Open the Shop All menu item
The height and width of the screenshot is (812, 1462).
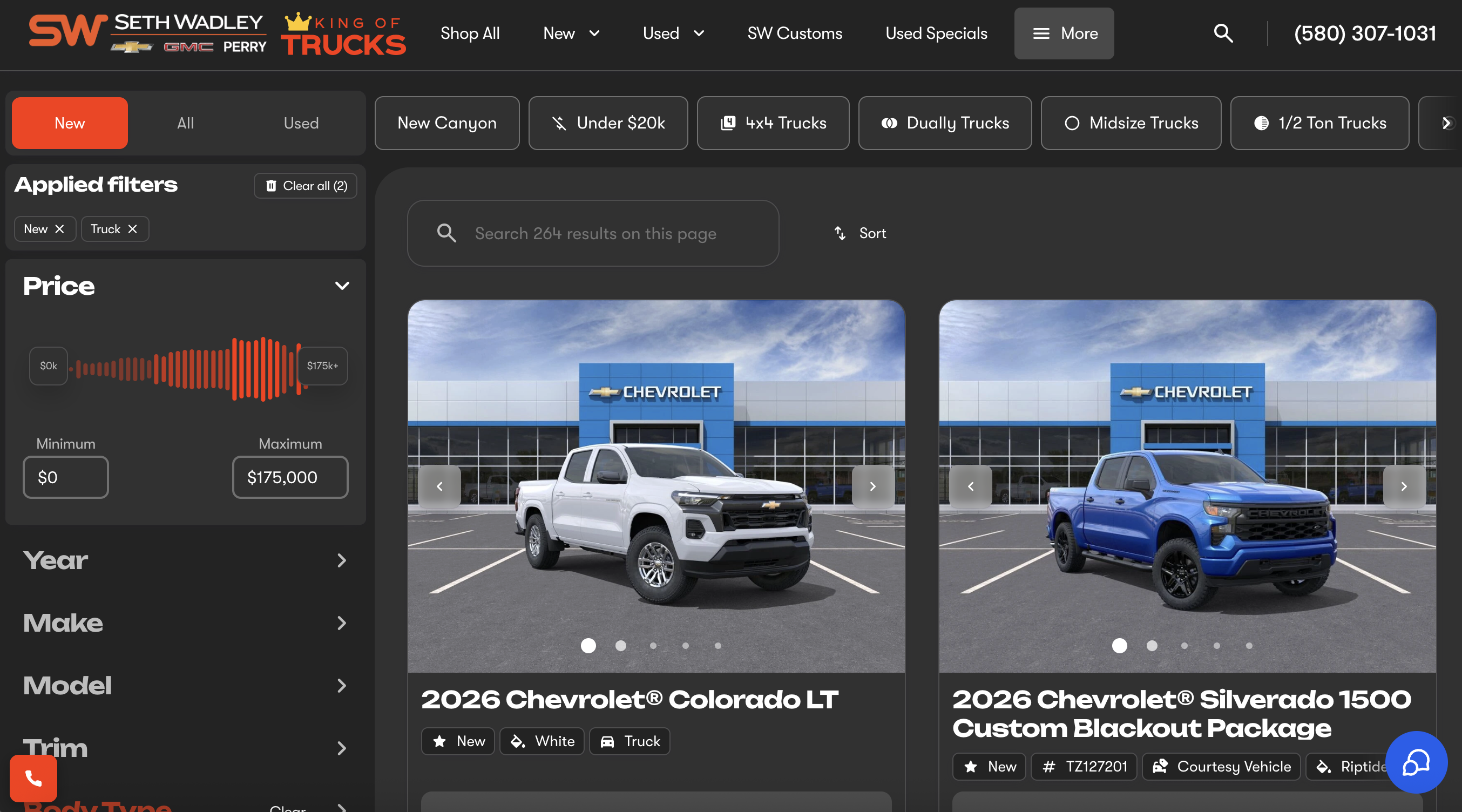[x=470, y=33]
